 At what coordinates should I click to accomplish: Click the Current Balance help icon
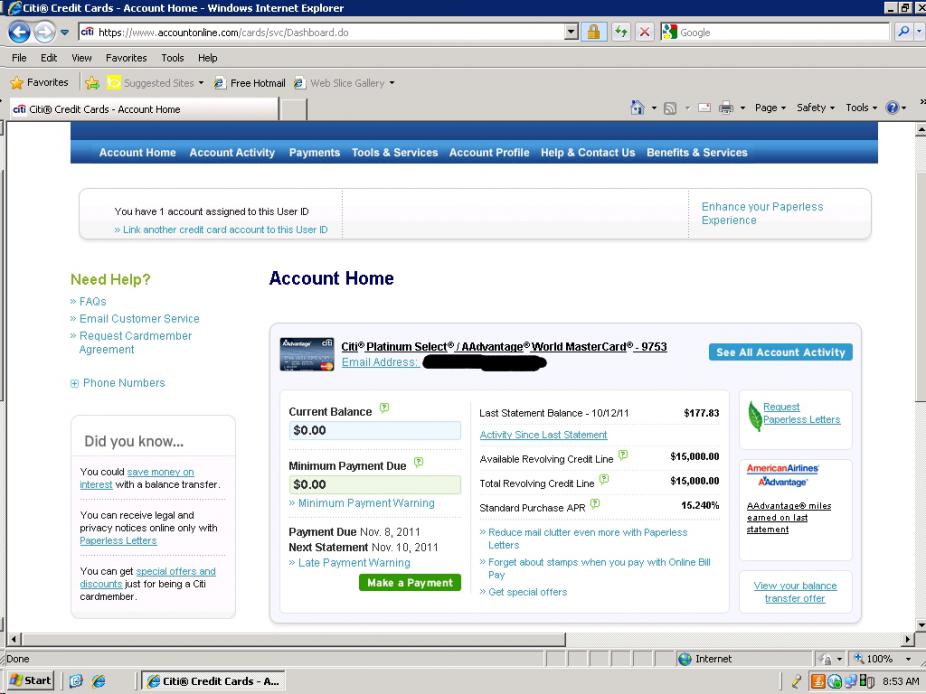(x=383, y=411)
